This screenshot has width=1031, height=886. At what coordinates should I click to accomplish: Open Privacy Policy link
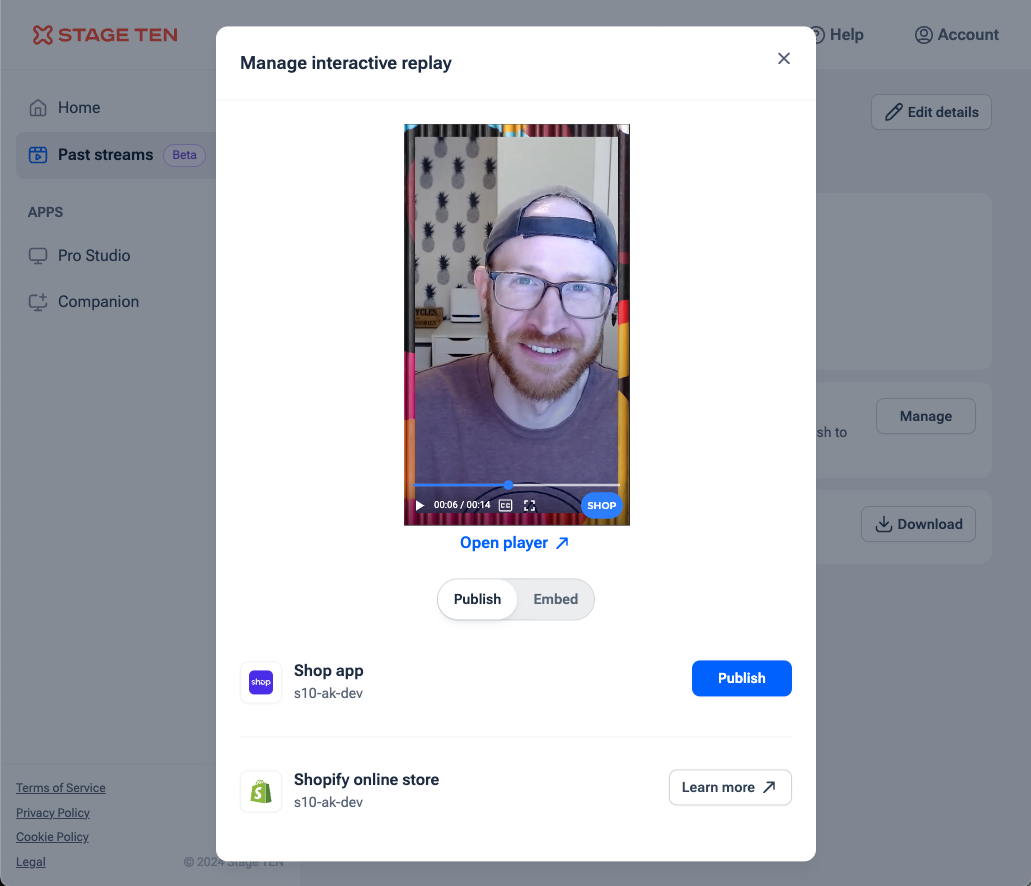pos(53,812)
